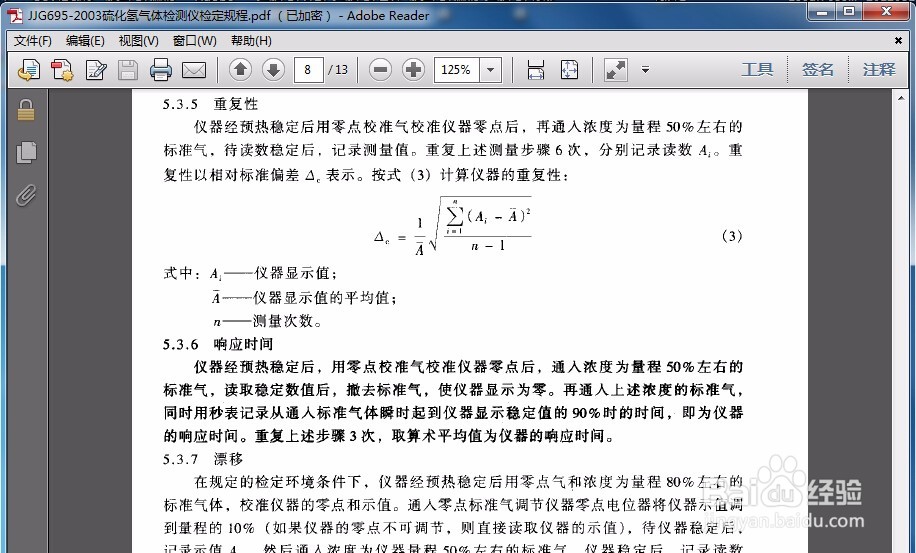Expand the toolbar customize arrow
This screenshot has height=553, width=916.
coord(646,69)
